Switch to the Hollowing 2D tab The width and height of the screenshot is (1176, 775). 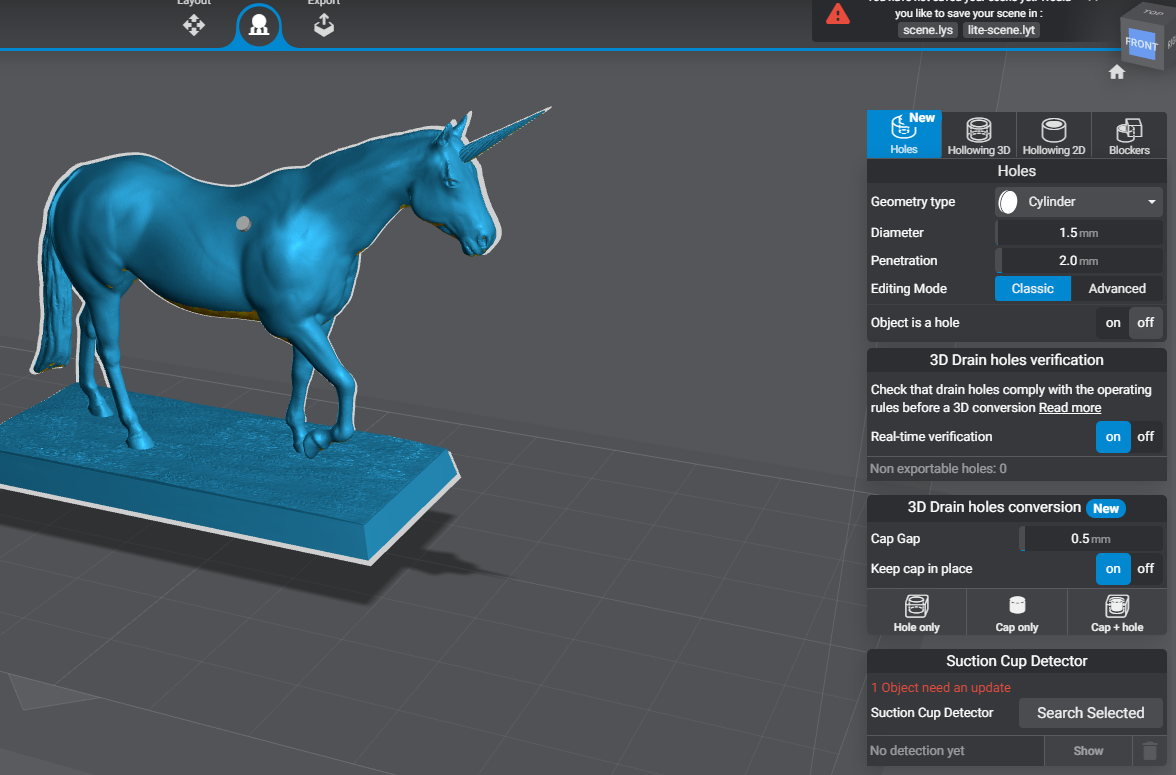1053,135
